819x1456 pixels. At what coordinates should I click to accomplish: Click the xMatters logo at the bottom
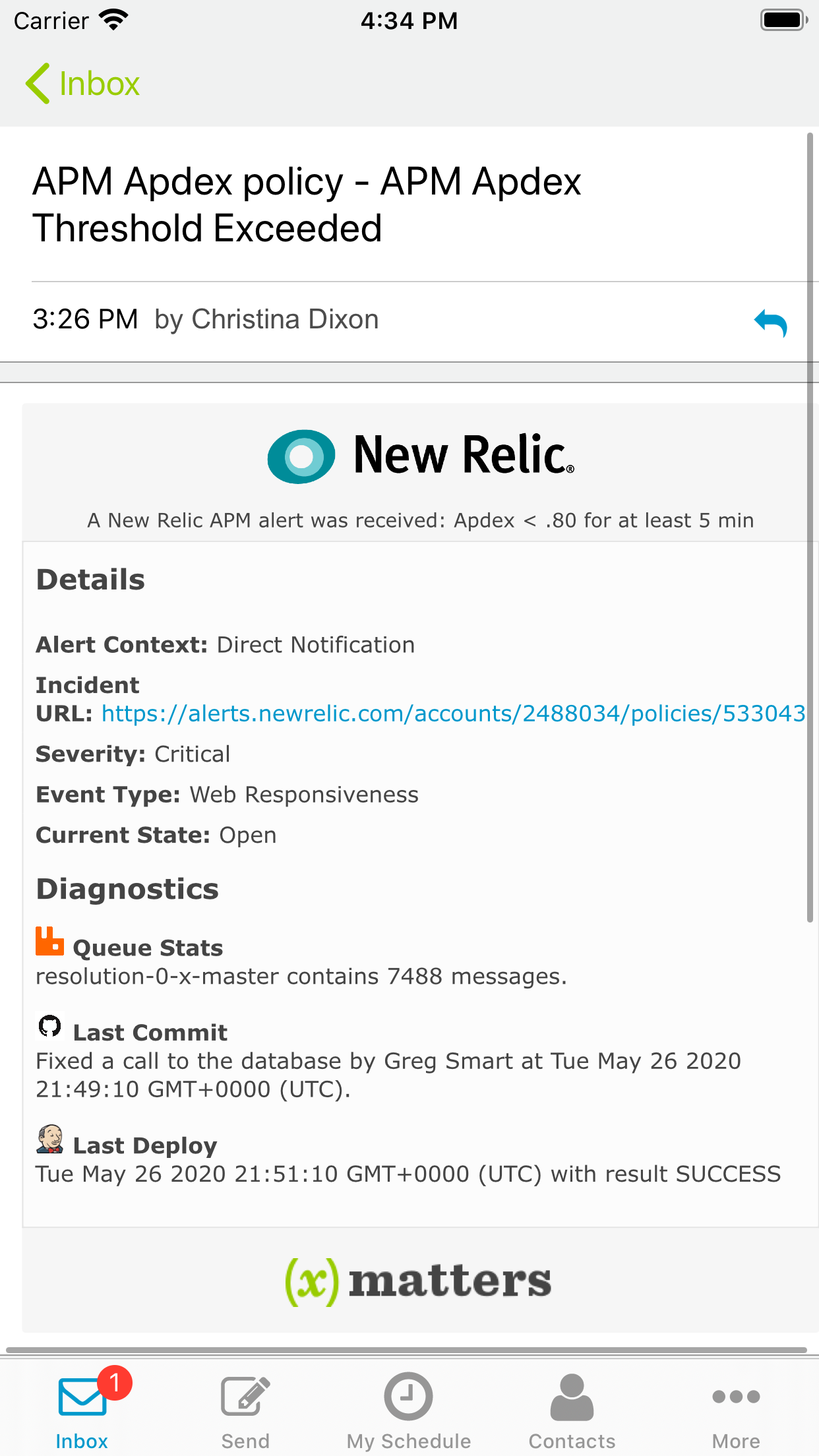(x=418, y=1281)
